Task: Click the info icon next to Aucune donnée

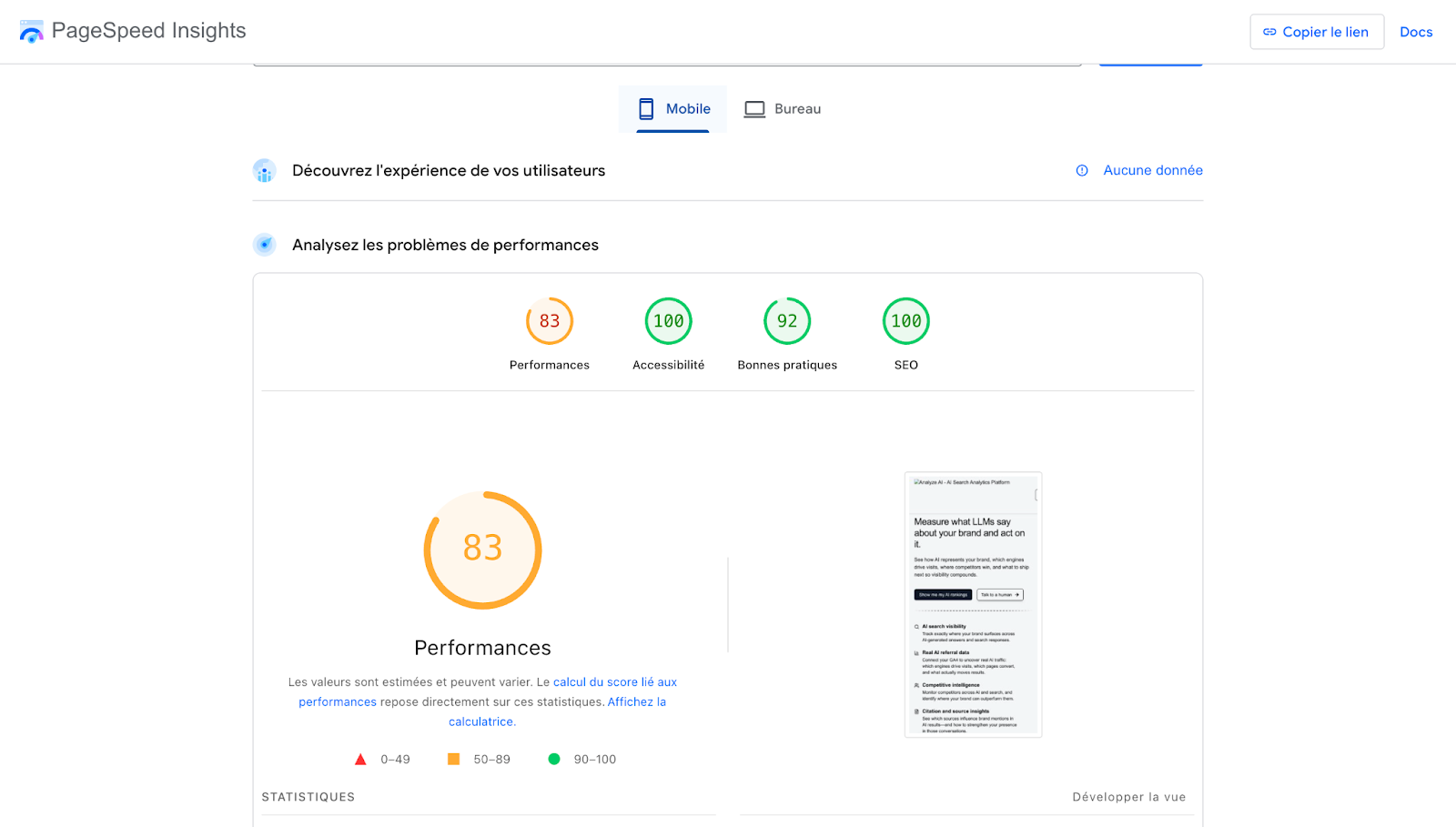Action: [x=1081, y=170]
